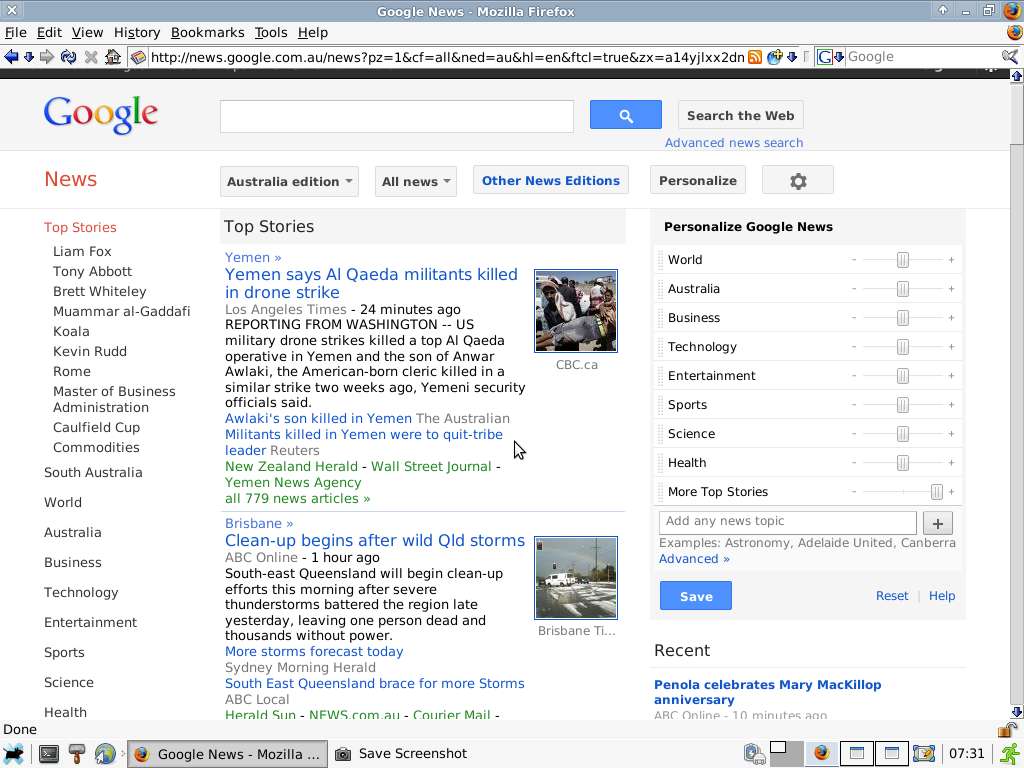
Task: Click the browser URL address field
Action: 447,57
